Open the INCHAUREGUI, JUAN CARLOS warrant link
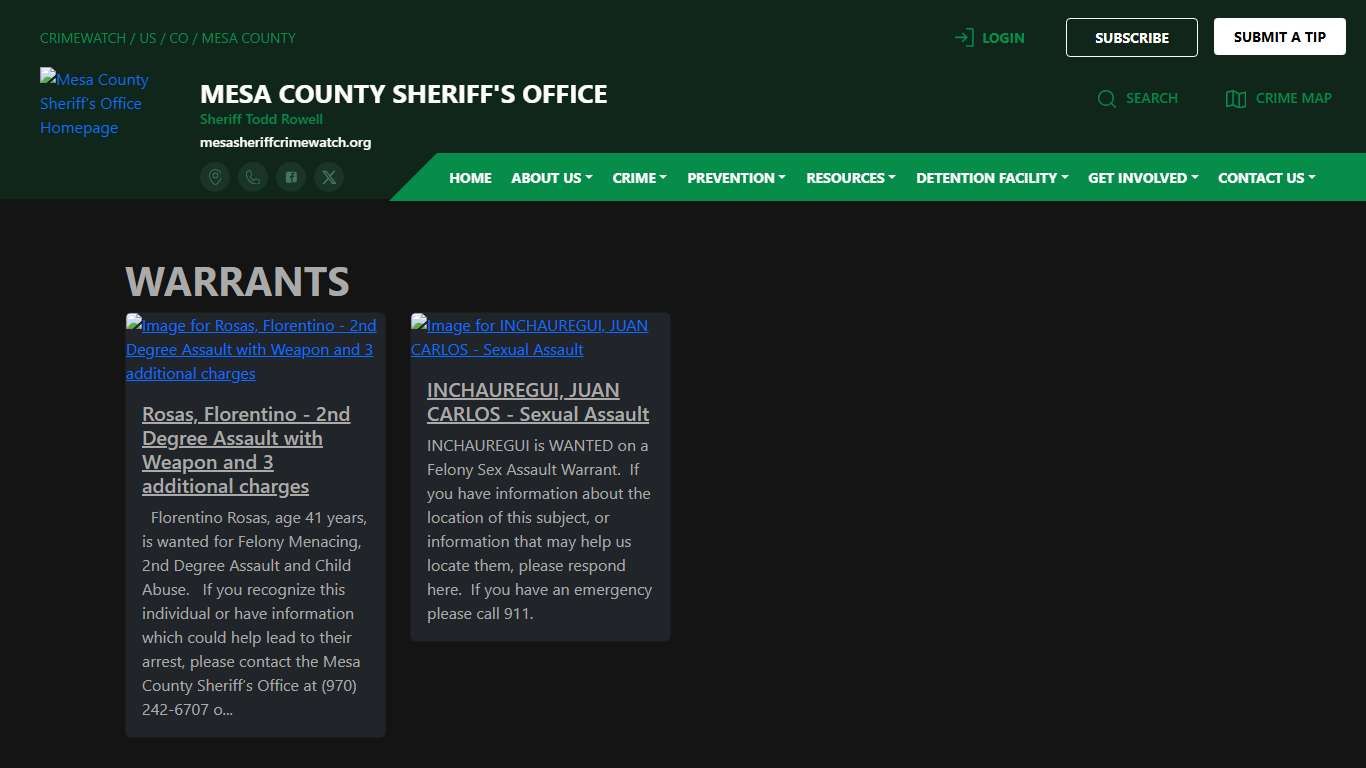 click(x=537, y=401)
